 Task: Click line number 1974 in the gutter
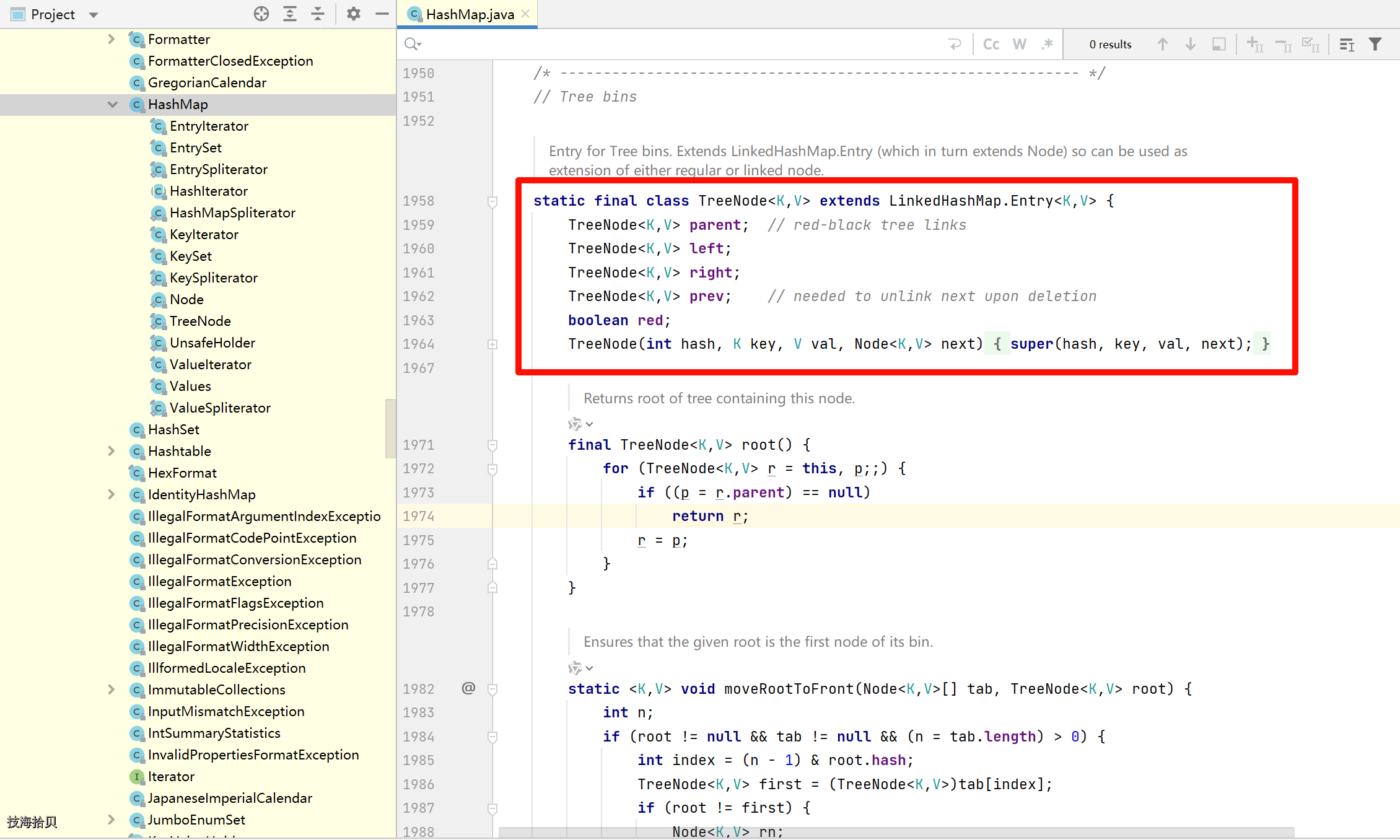coord(419,516)
